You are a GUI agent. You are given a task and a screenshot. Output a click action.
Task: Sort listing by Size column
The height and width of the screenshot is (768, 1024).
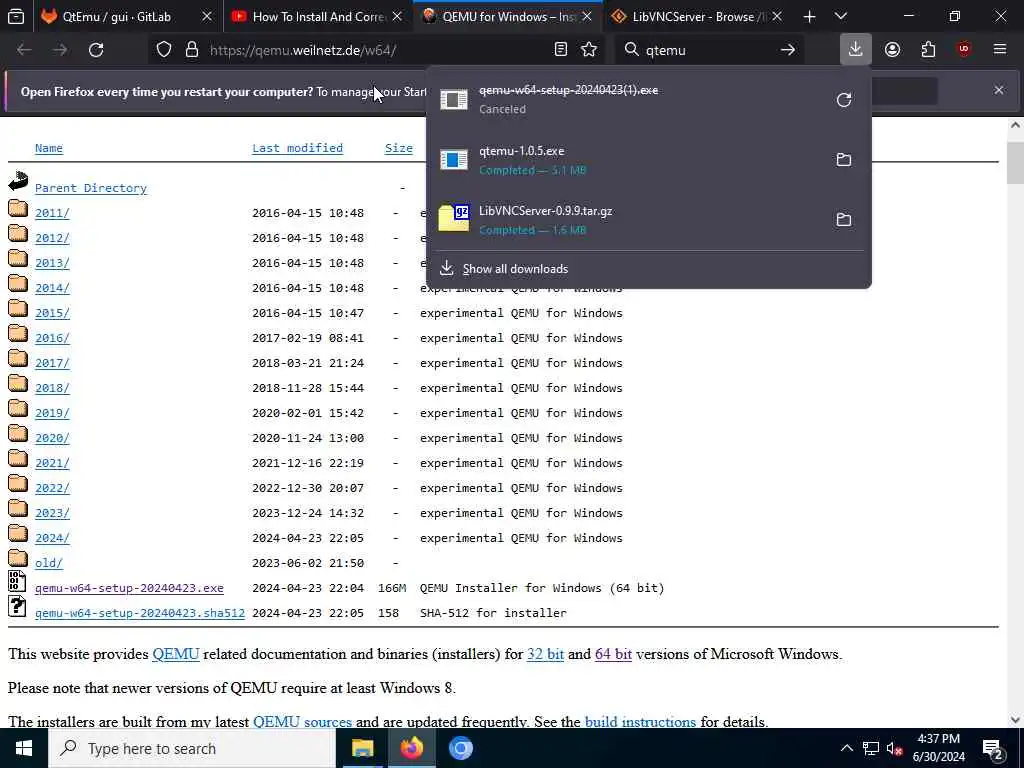point(398,148)
